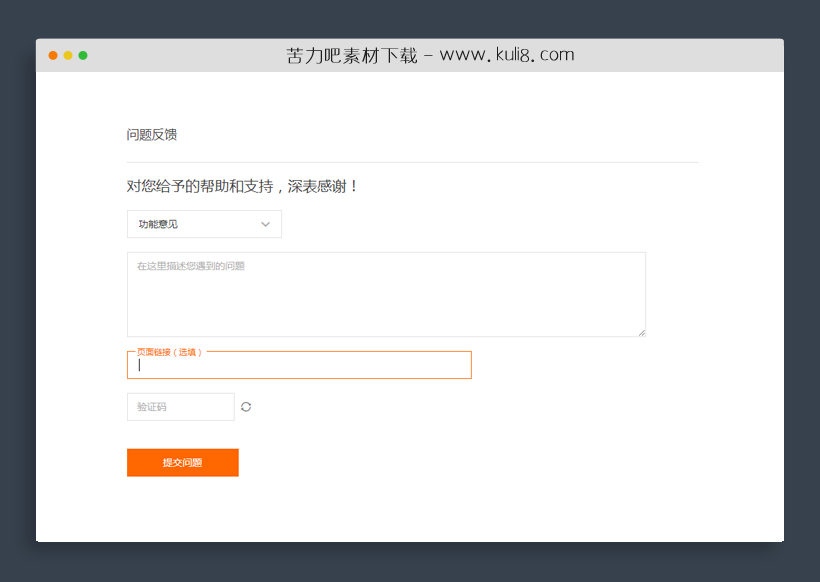Click the www.kuli8.com title bar text
Image resolution: width=820 pixels, height=582 pixels.
[430, 55]
